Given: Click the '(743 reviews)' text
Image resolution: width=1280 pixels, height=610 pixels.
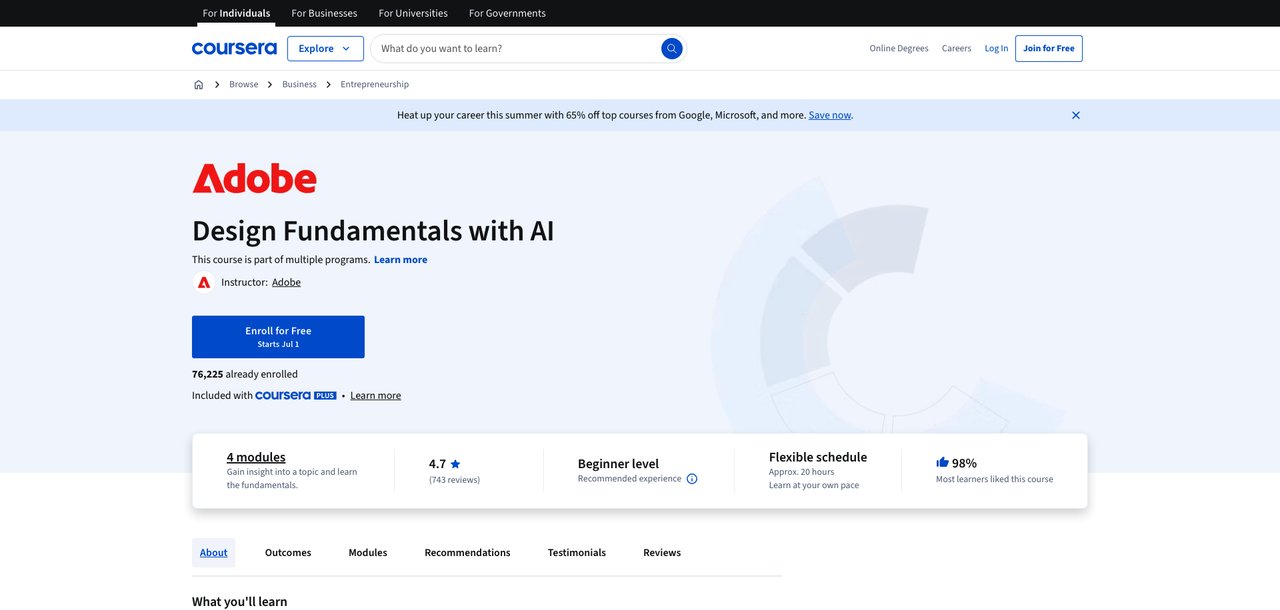Looking at the screenshot, I should [x=454, y=480].
